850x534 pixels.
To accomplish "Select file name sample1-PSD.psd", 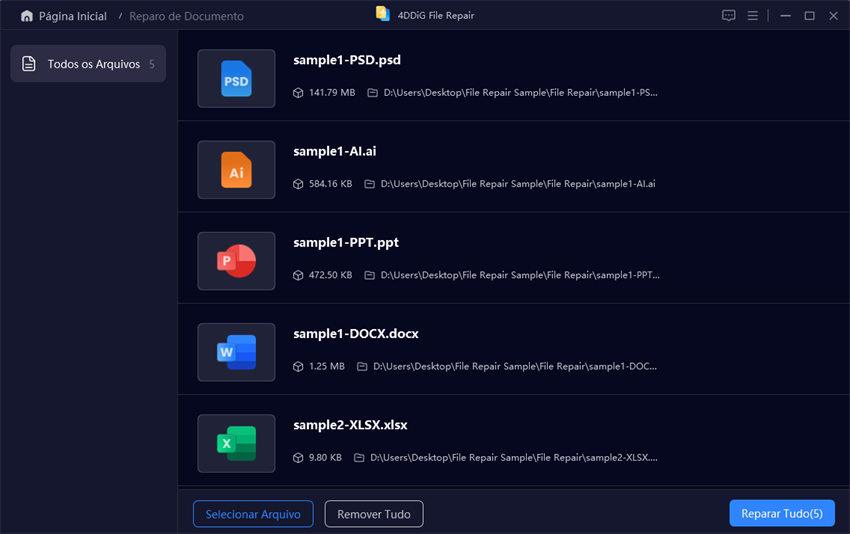I will pos(347,60).
